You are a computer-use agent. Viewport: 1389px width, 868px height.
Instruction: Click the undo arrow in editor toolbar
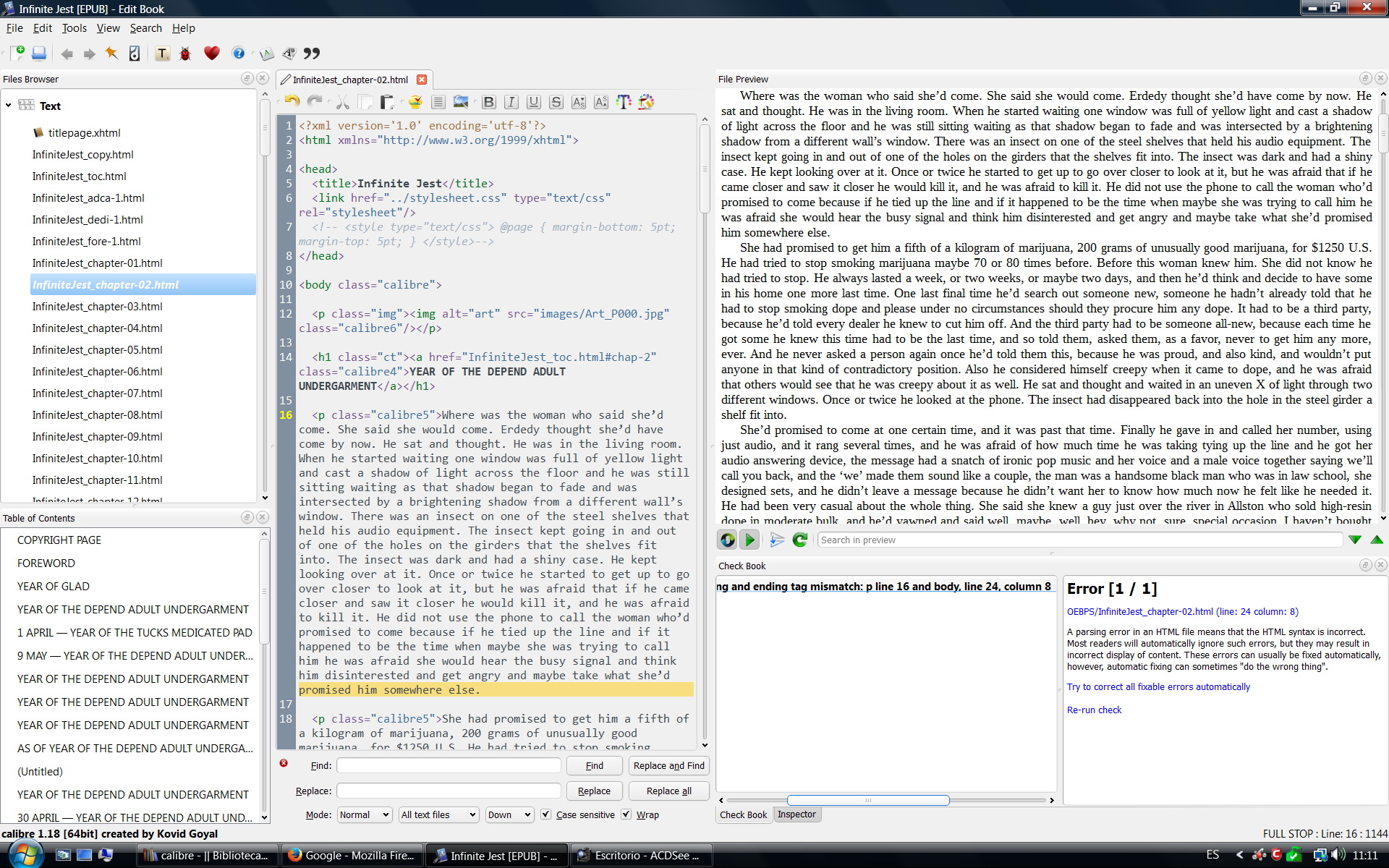pos(292,102)
